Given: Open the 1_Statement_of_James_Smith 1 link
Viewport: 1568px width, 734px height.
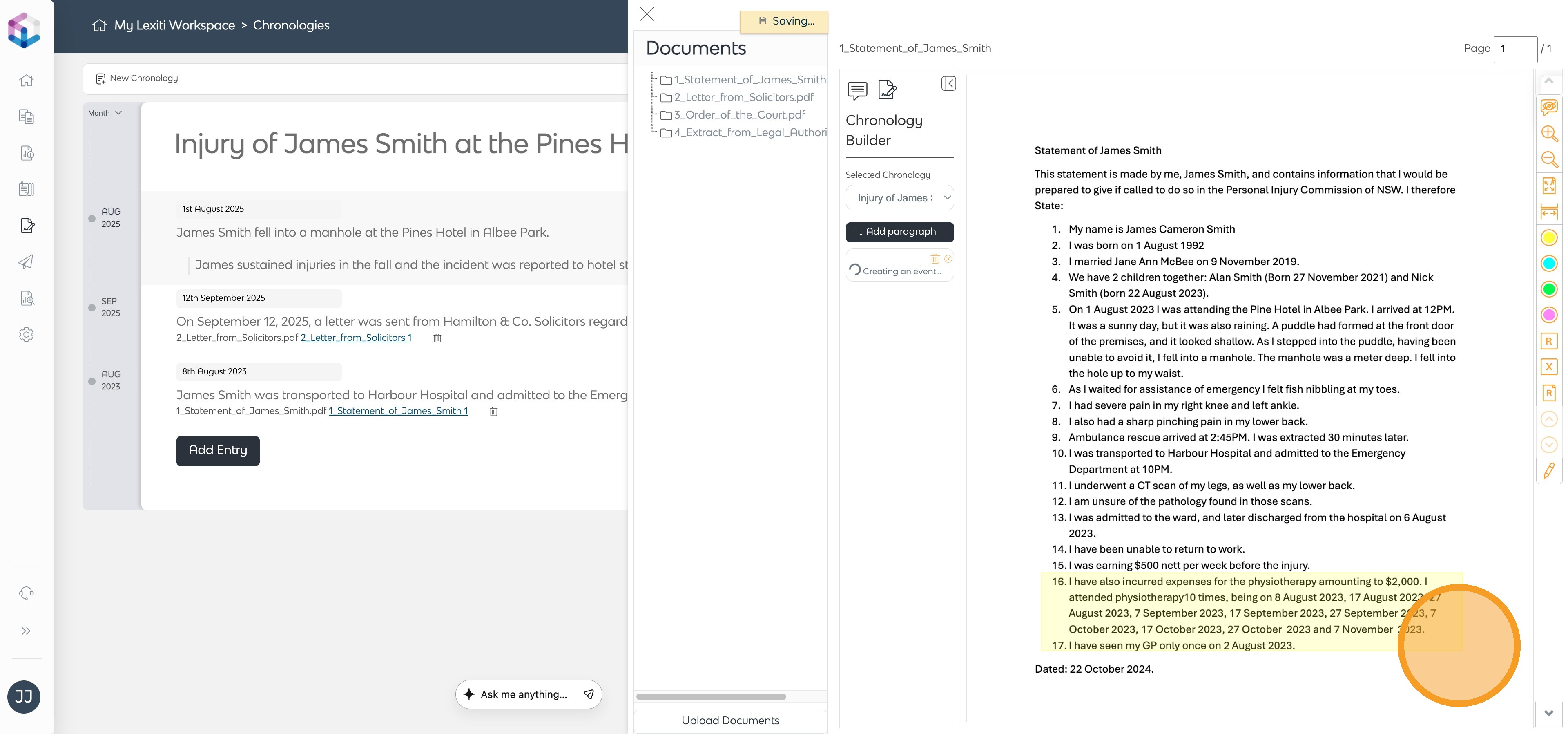Looking at the screenshot, I should 398,411.
